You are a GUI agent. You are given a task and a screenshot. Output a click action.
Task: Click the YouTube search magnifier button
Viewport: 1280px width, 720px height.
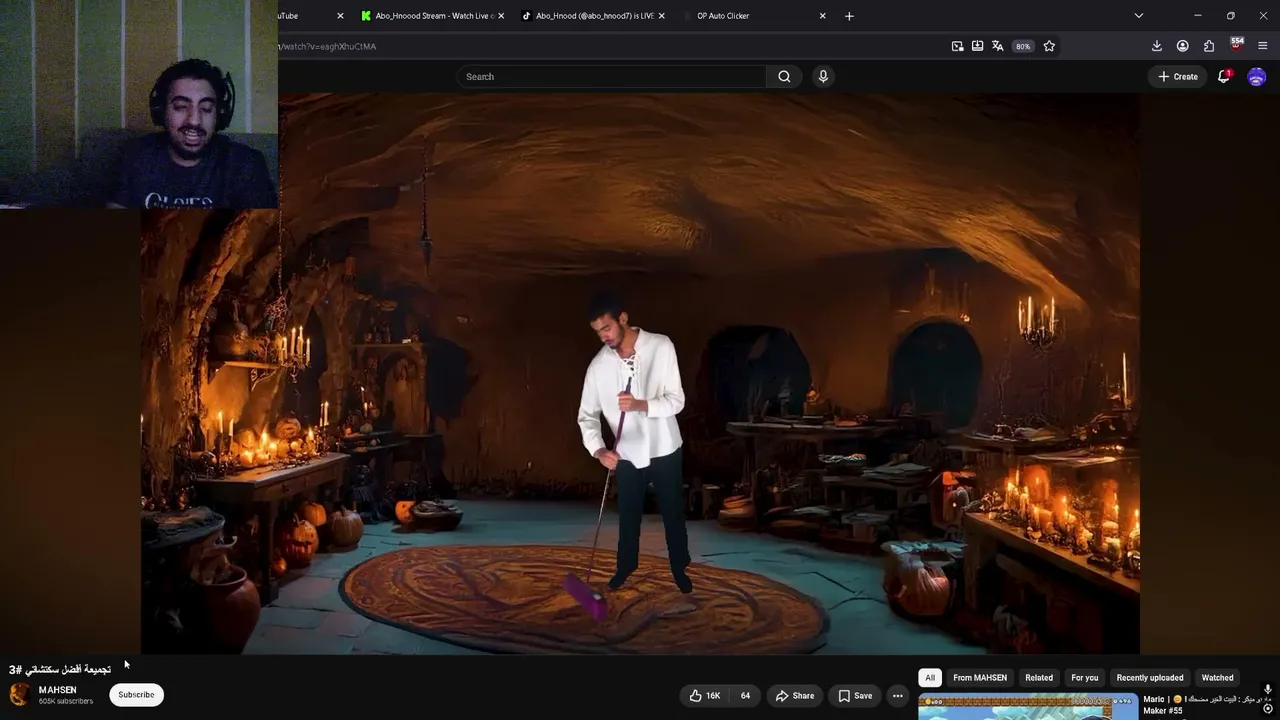click(784, 76)
